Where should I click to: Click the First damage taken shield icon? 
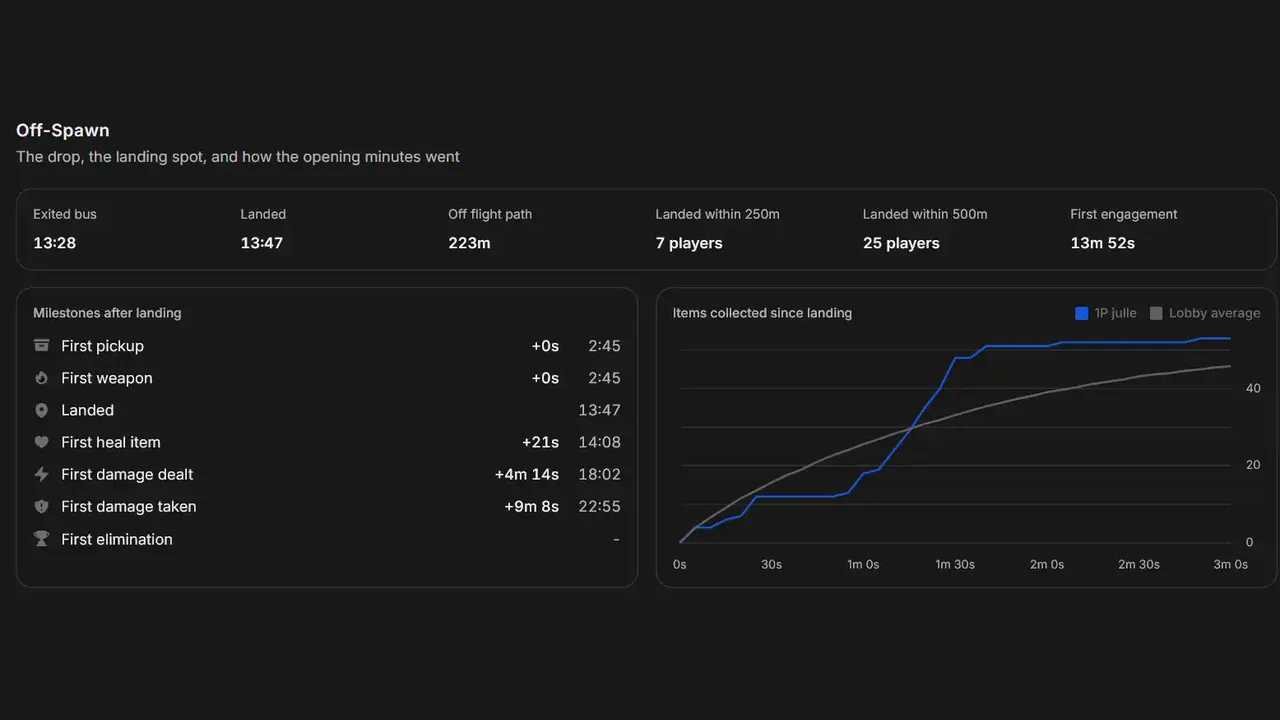coord(41,507)
